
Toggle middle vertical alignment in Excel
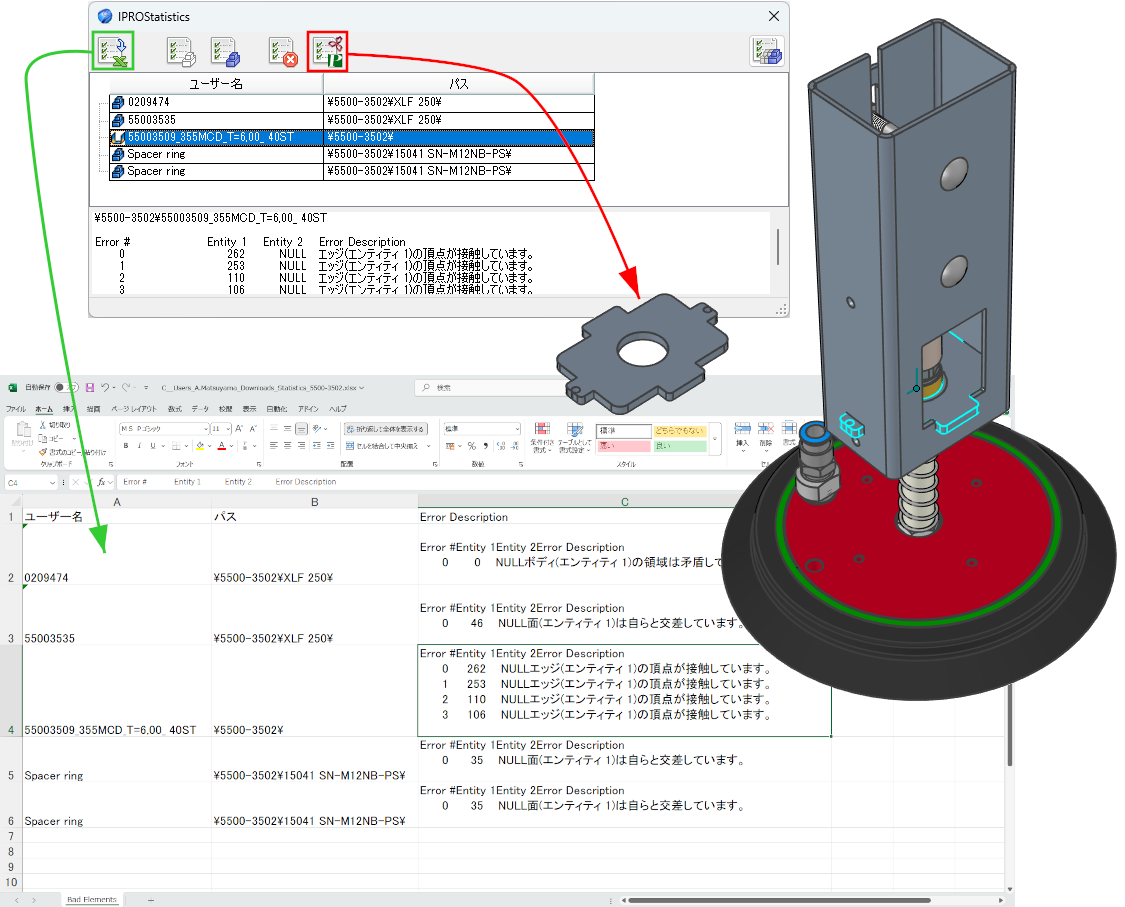pyautogui.click(x=288, y=428)
